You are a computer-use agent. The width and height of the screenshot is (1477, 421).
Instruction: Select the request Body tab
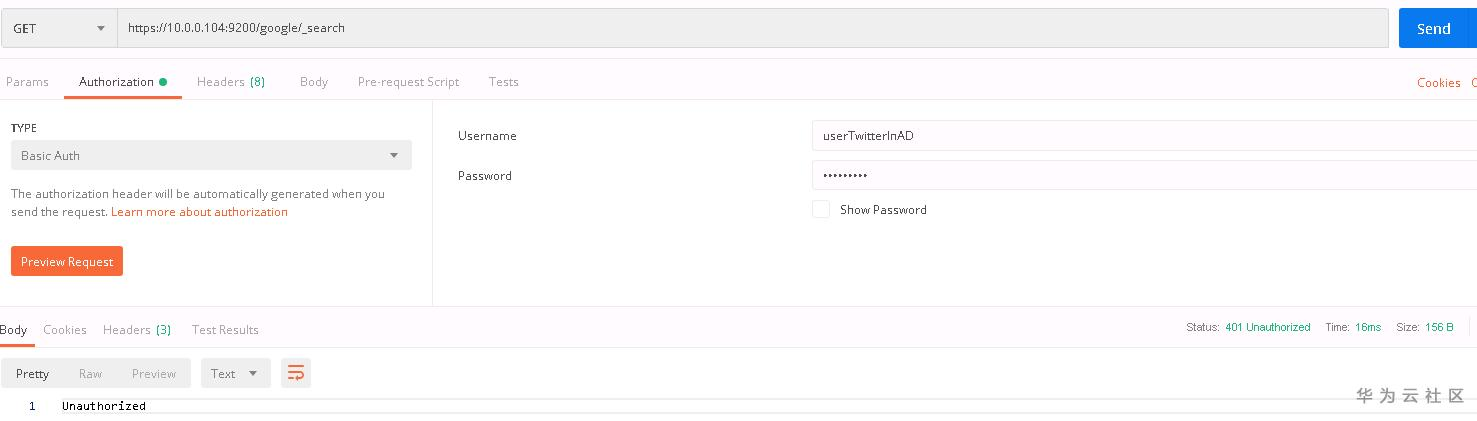[313, 82]
